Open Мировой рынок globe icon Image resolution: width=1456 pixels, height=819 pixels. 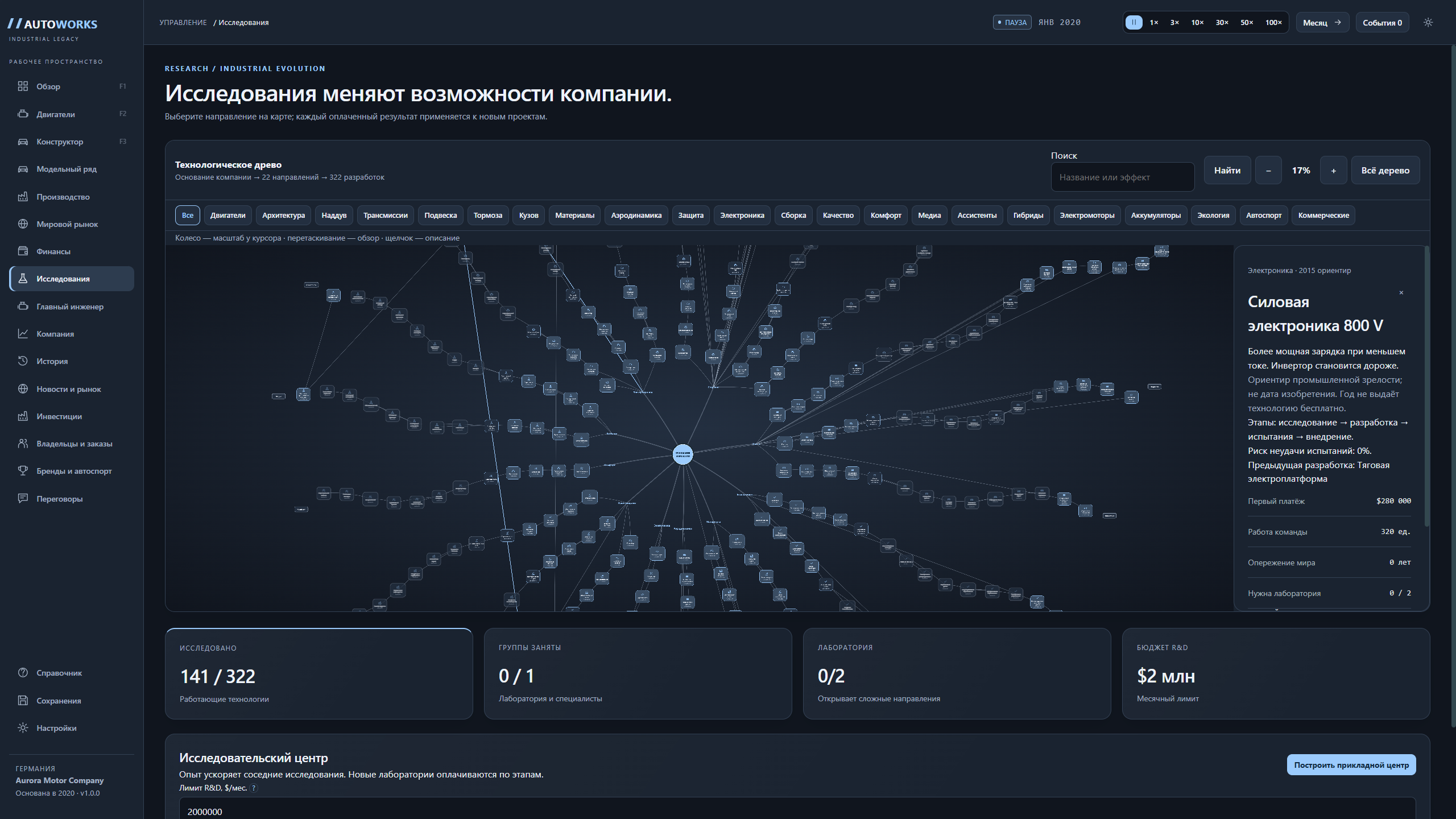[23, 224]
